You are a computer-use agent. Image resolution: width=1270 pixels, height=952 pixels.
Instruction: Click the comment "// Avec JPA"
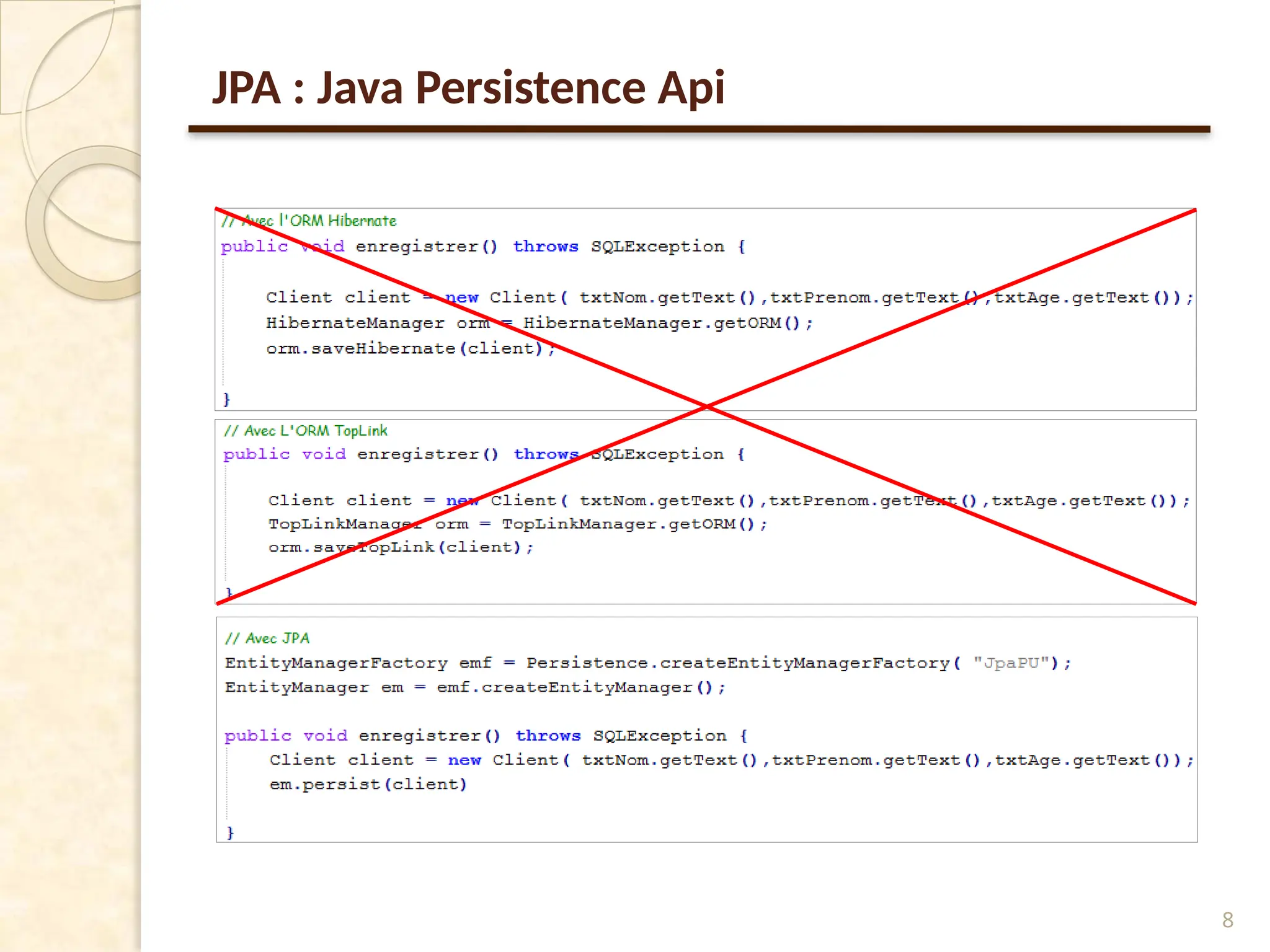[x=267, y=638]
